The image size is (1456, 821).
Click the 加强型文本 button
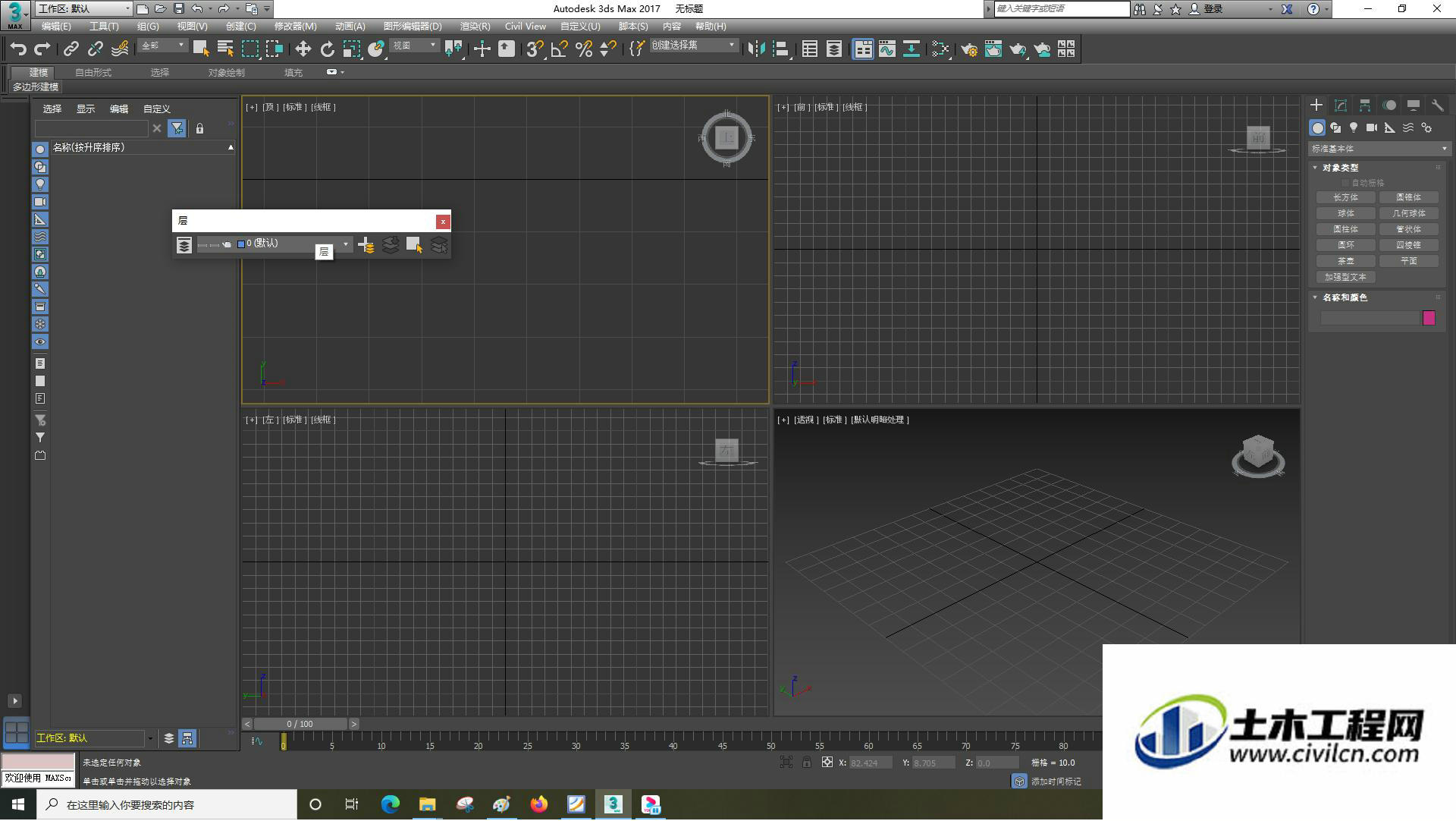pos(1346,278)
